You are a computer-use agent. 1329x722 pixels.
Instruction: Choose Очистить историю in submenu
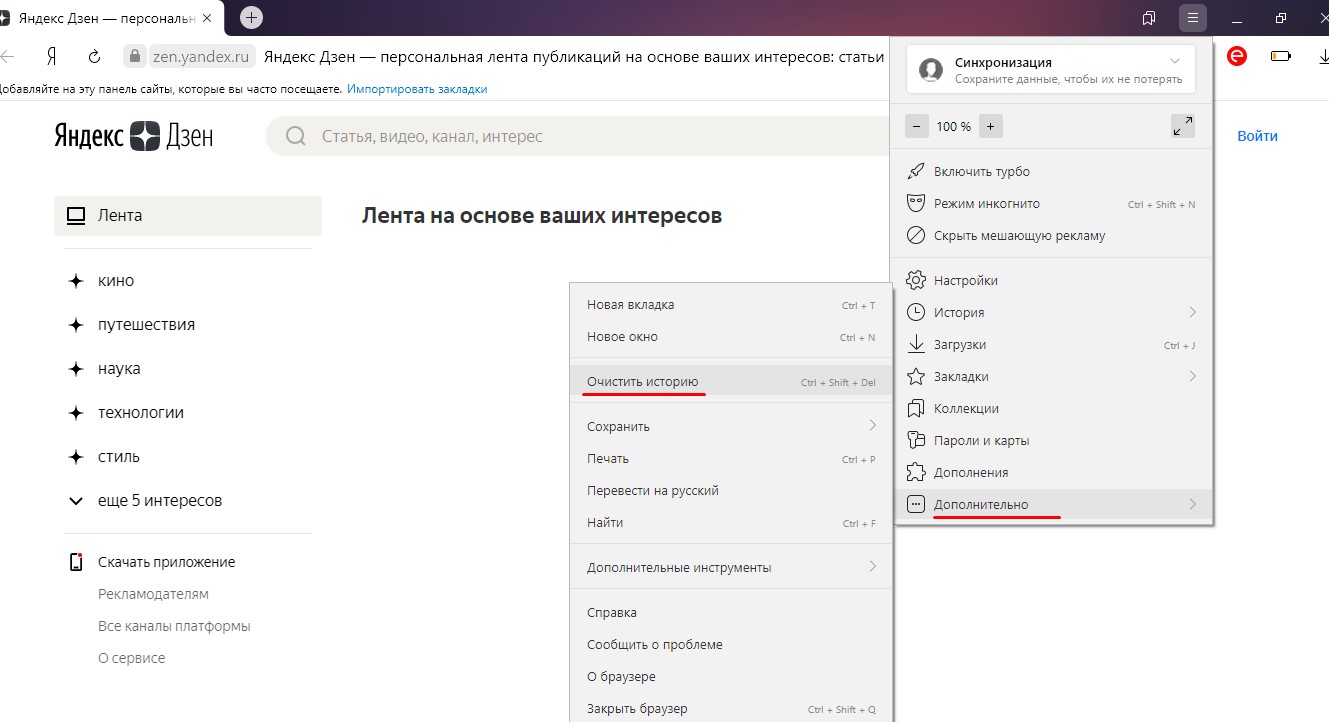730,382
